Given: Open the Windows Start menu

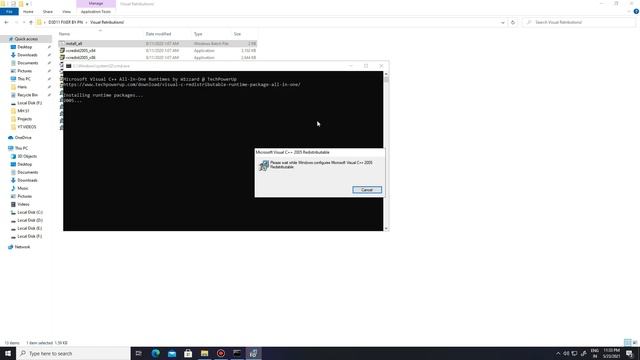Looking at the screenshot, I should (8, 353).
